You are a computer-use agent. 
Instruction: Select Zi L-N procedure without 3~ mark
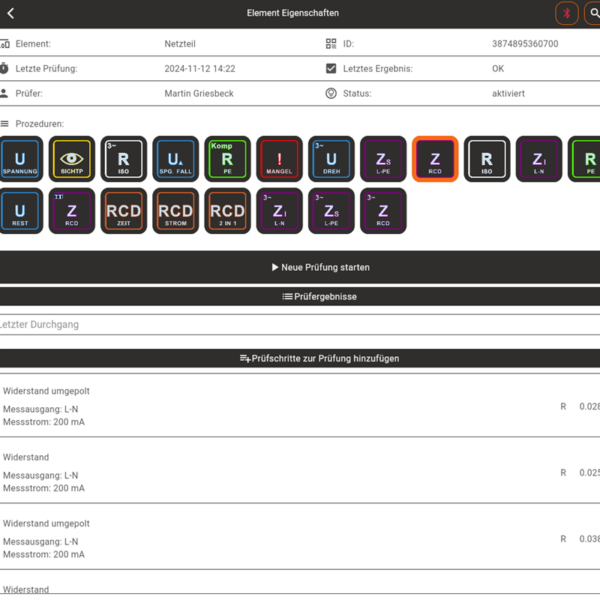coord(539,159)
